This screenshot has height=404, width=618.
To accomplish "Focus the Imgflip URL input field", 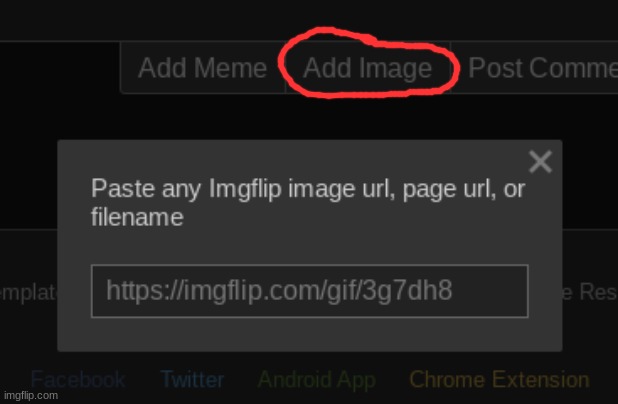I will pyautogui.click(x=309, y=291).
